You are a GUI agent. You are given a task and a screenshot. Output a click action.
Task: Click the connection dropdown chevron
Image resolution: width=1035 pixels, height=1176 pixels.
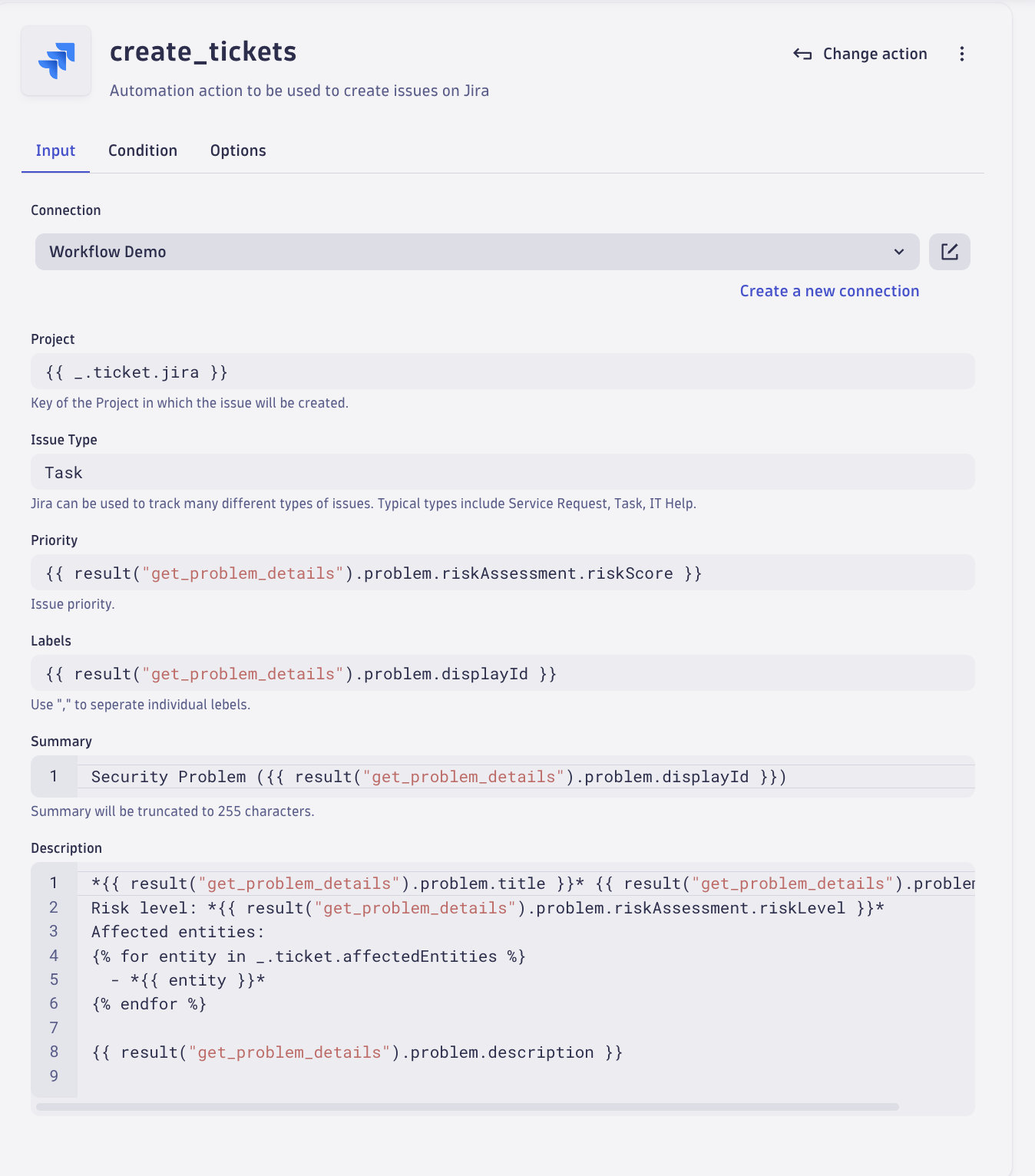point(898,251)
